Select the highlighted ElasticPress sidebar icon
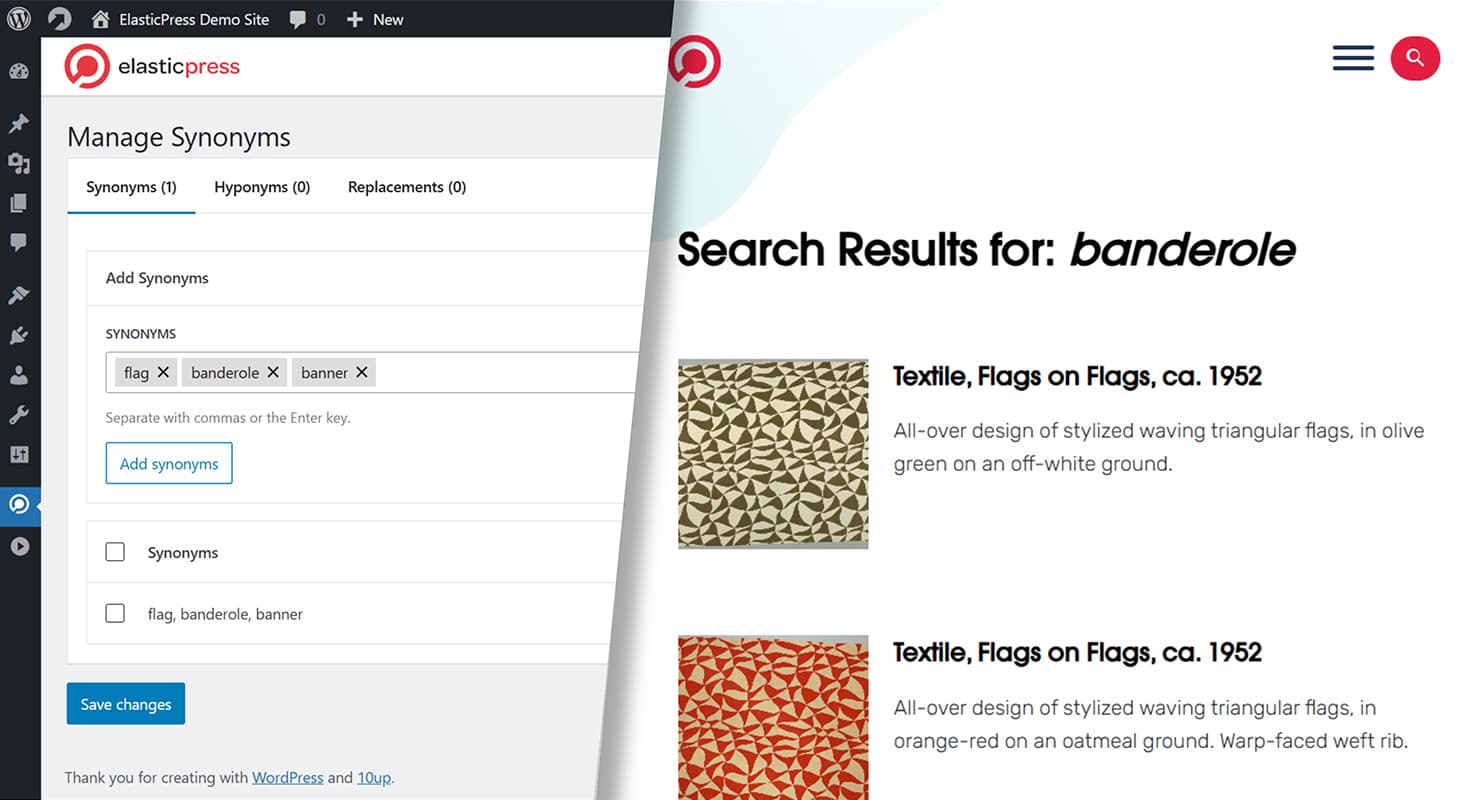The image size is (1466, 800). click(x=19, y=505)
